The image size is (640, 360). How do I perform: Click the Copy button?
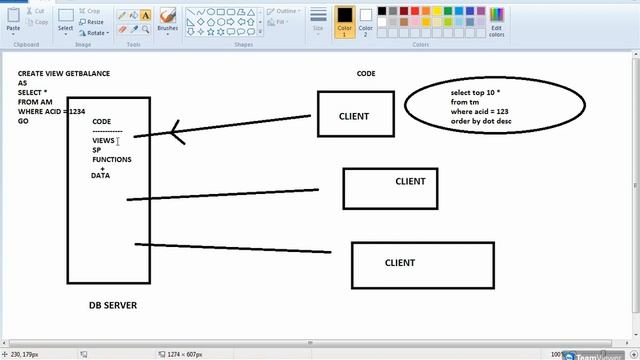tap(38, 22)
